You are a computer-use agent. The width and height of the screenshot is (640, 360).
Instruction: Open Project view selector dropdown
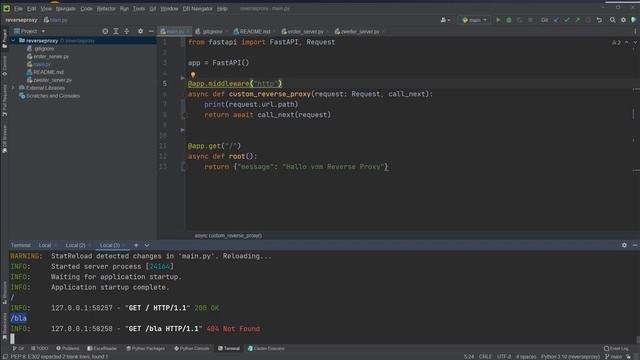[x=29, y=31]
